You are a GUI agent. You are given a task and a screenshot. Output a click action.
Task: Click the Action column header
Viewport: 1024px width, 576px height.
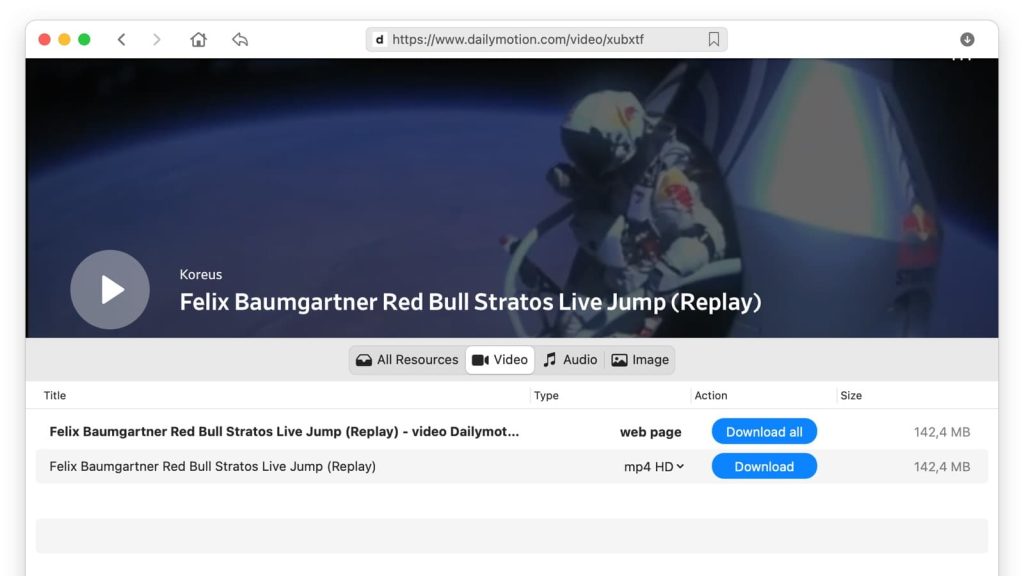711,395
